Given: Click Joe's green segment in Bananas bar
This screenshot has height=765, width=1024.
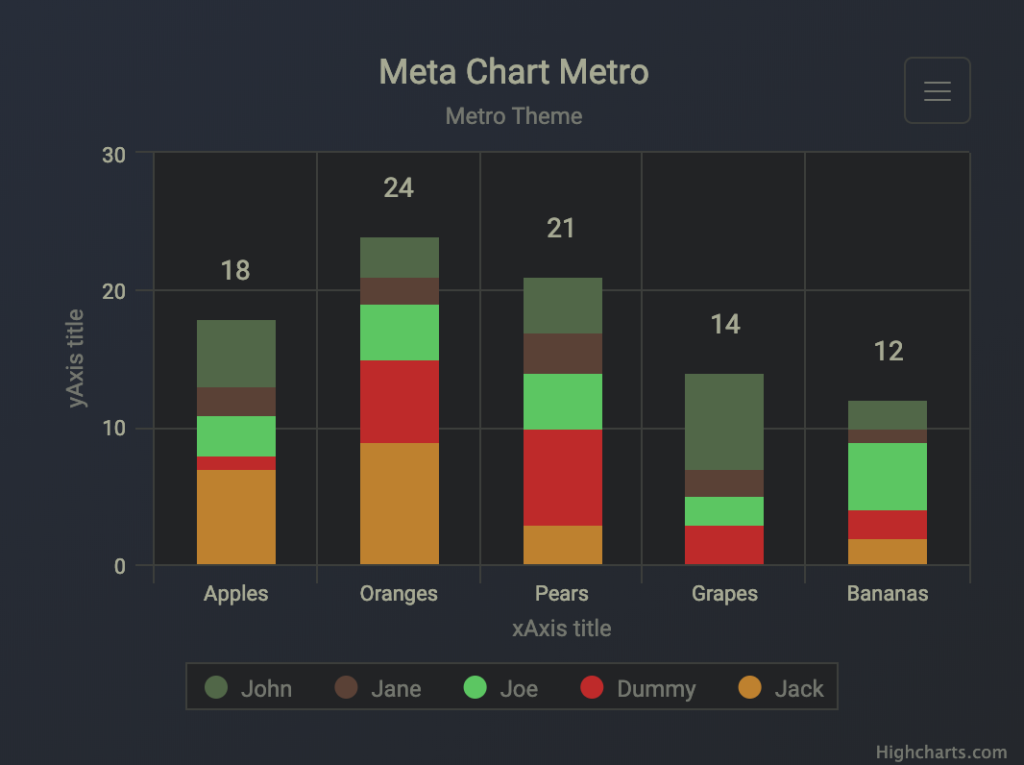Looking at the screenshot, I should pos(888,476).
